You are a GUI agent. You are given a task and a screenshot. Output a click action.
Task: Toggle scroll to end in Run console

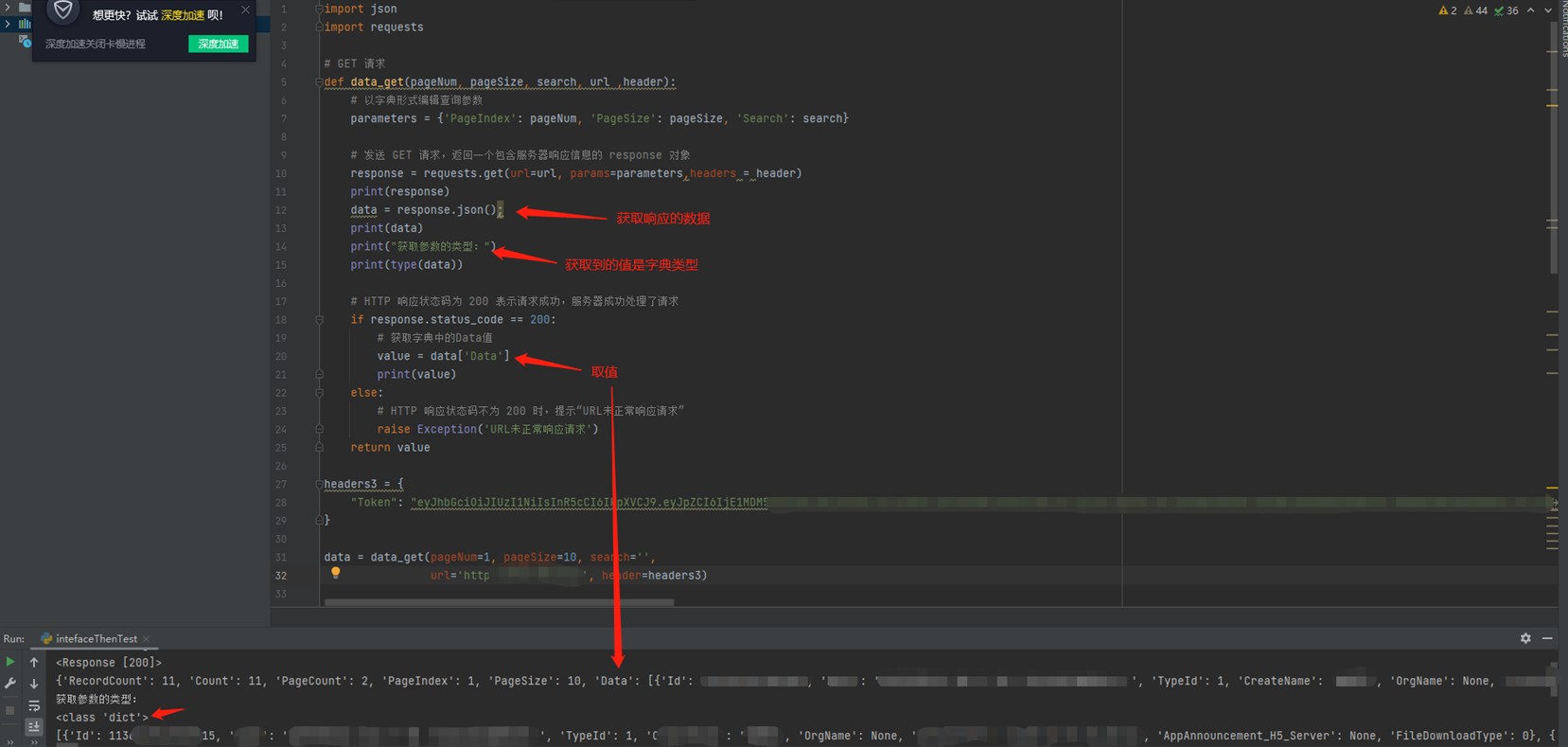click(x=34, y=726)
